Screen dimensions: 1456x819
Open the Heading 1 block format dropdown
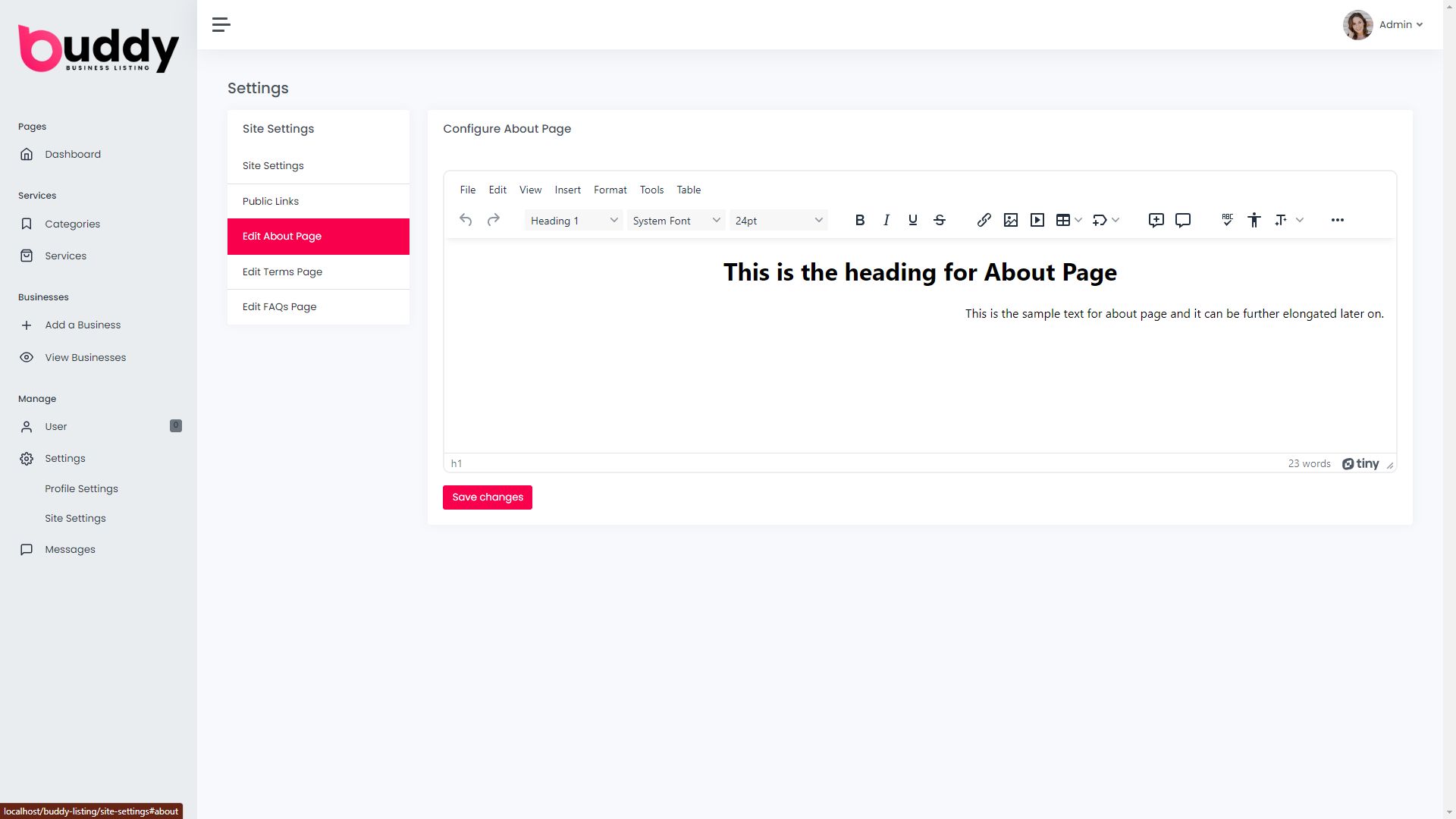click(573, 221)
